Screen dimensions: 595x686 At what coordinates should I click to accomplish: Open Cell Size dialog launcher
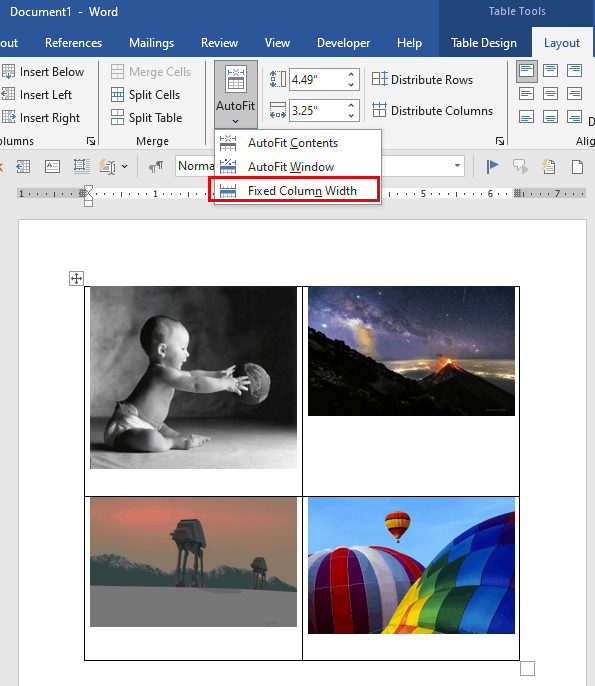point(500,141)
